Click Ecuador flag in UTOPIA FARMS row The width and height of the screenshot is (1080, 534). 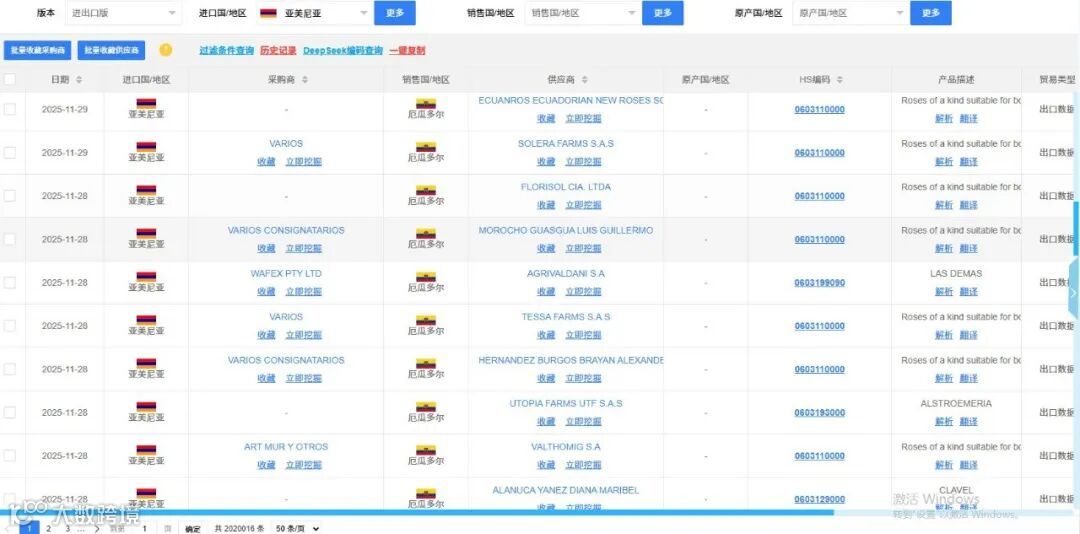(x=426, y=407)
